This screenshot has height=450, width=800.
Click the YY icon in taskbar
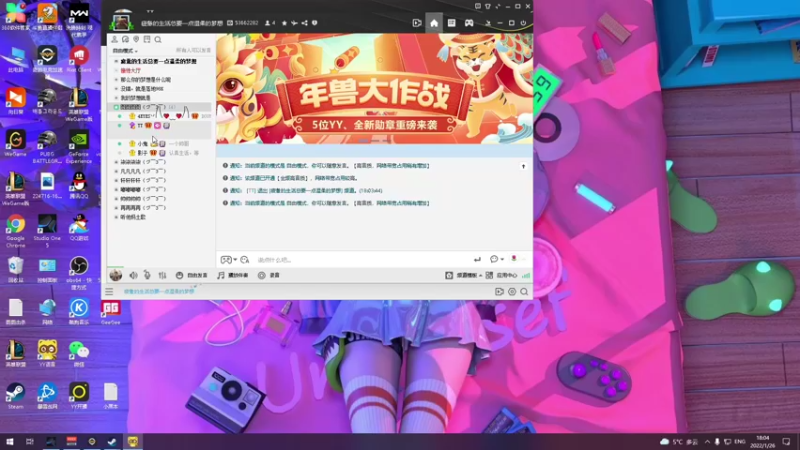pyautogui.click(x=133, y=442)
